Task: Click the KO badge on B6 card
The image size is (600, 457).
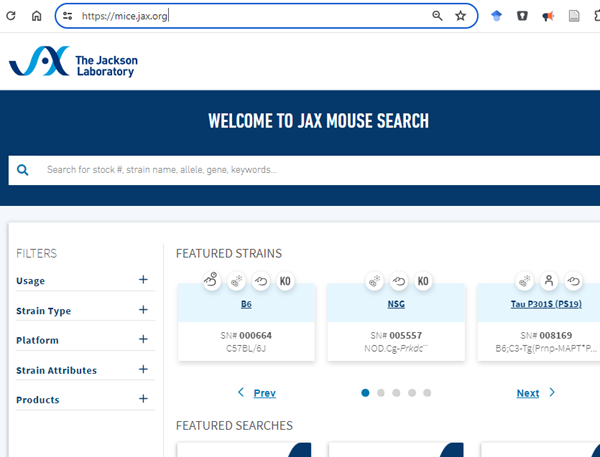Action: [x=285, y=281]
